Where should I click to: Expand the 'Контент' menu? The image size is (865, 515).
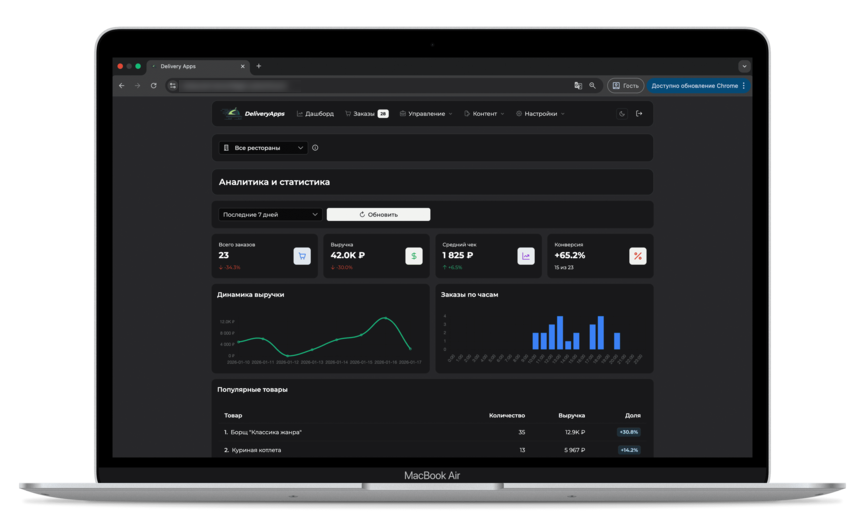point(484,114)
